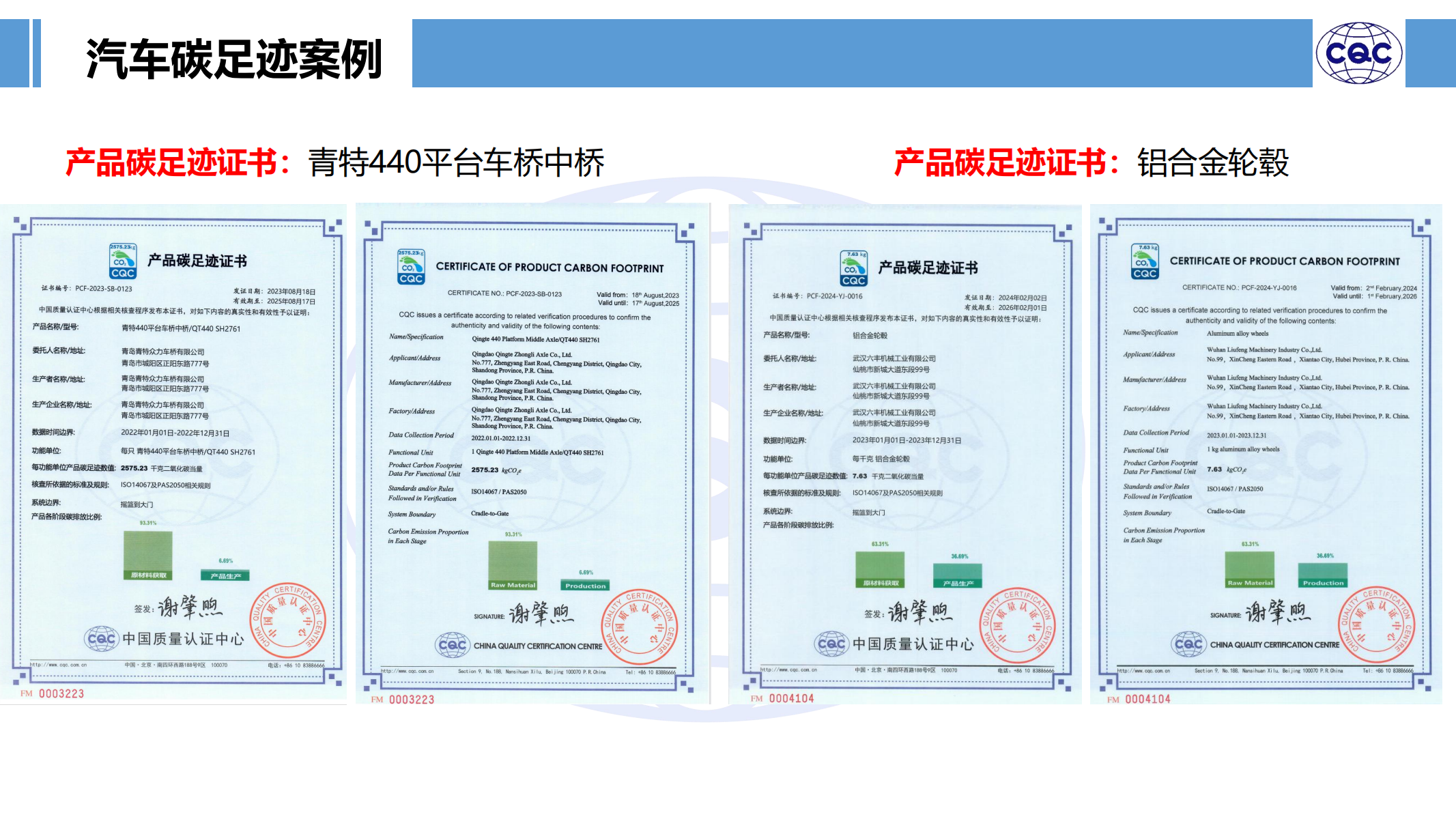The width and height of the screenshot is (1456, 819).
Task: Click the value 2575.23 千克二氧化碳当量
Action: tap(162, 469)
